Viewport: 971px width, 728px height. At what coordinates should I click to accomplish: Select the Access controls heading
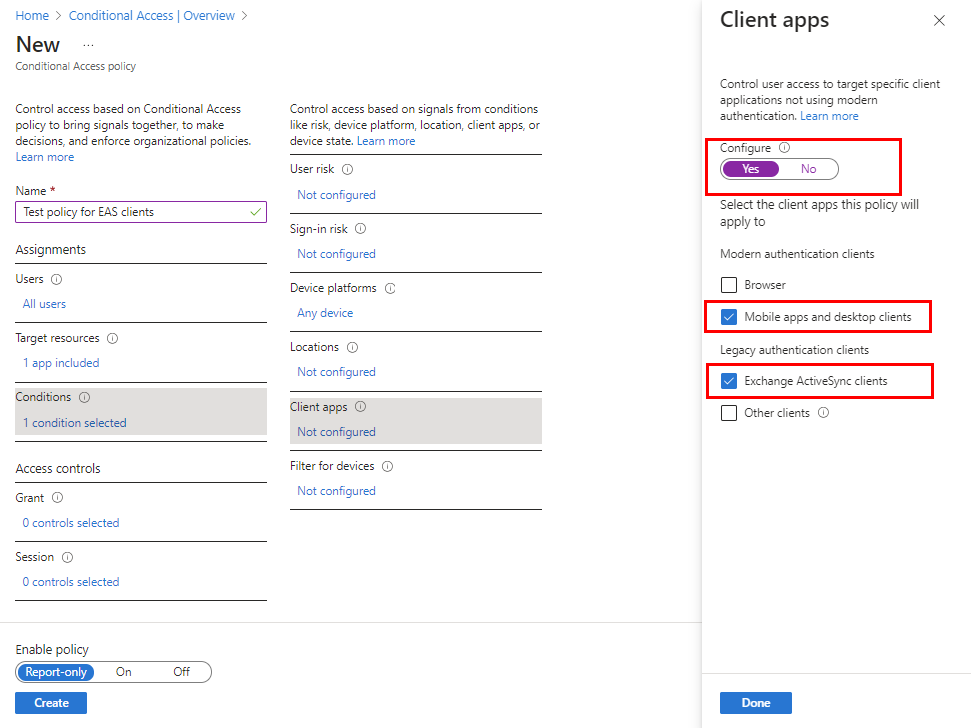point(58,469)
